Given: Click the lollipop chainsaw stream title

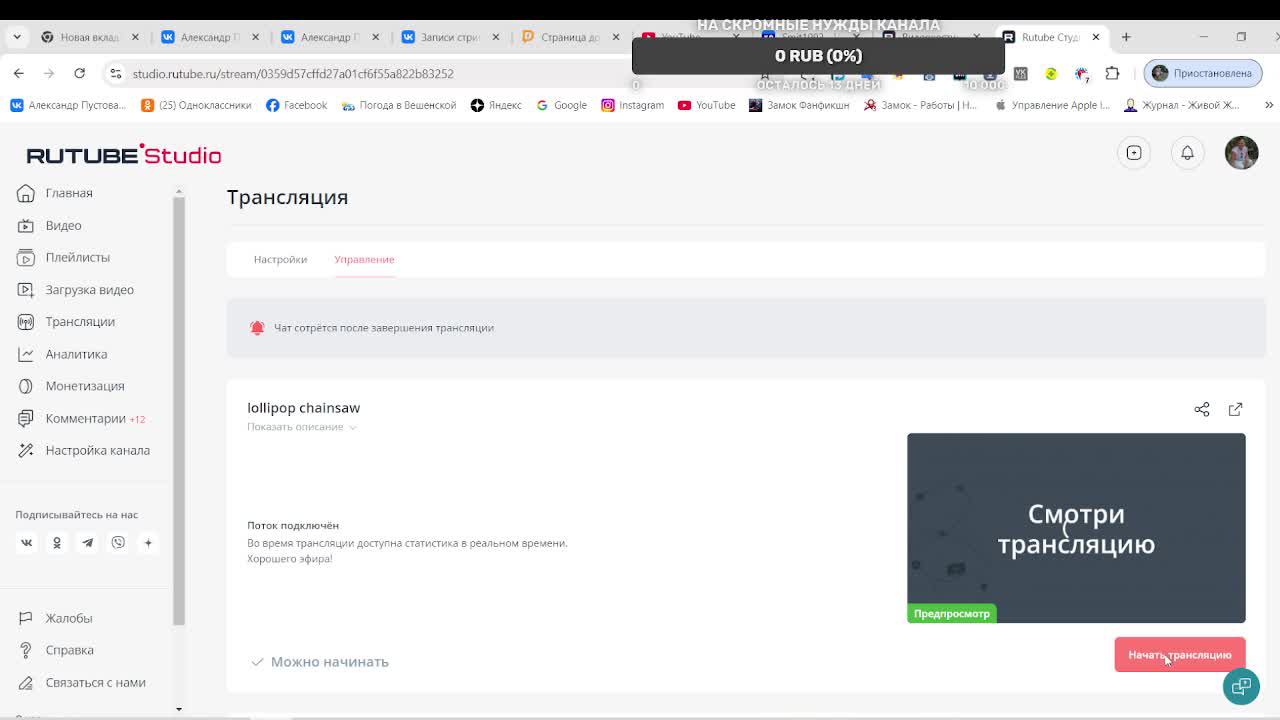Looking at the screenshot, I should [x=303, y=408].
